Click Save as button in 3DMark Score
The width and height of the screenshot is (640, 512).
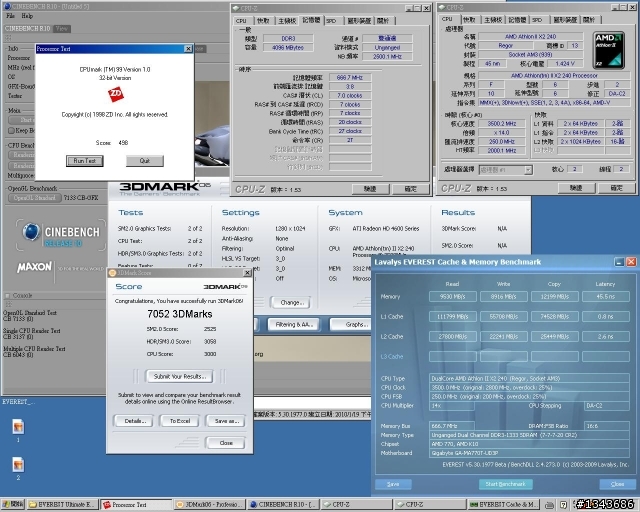click(226, 421)
